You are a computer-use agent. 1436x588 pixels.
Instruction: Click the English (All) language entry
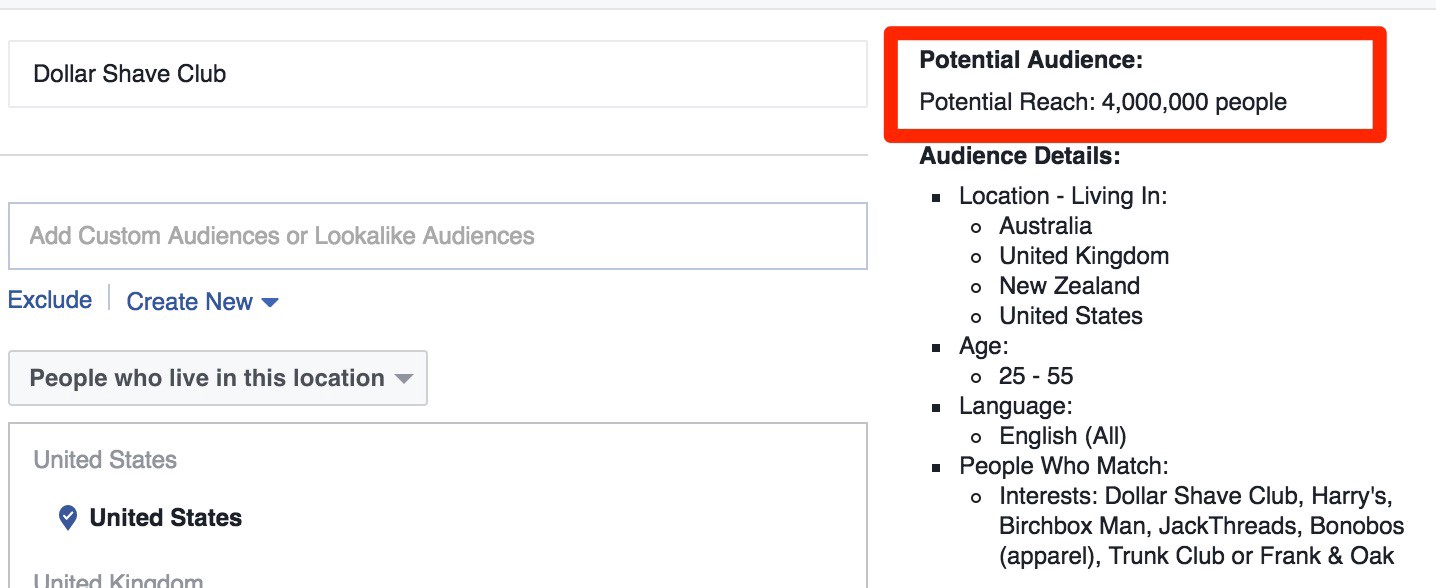click(1063, 436)
